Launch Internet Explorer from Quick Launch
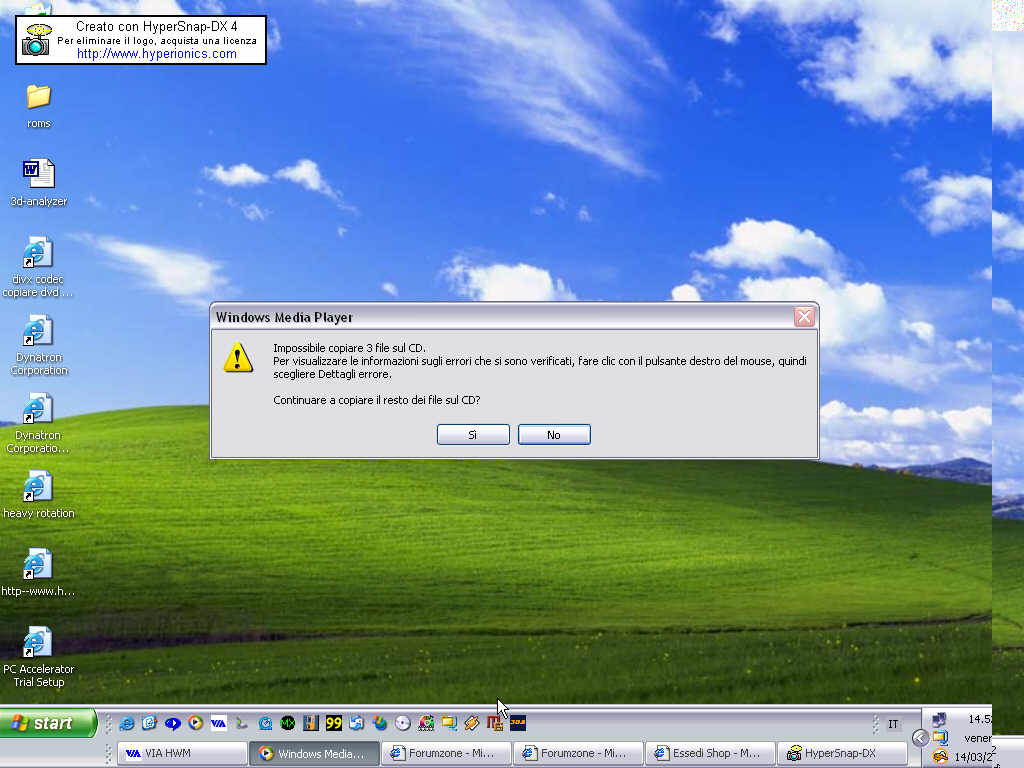1024x768 pixels. coord(127,723)
